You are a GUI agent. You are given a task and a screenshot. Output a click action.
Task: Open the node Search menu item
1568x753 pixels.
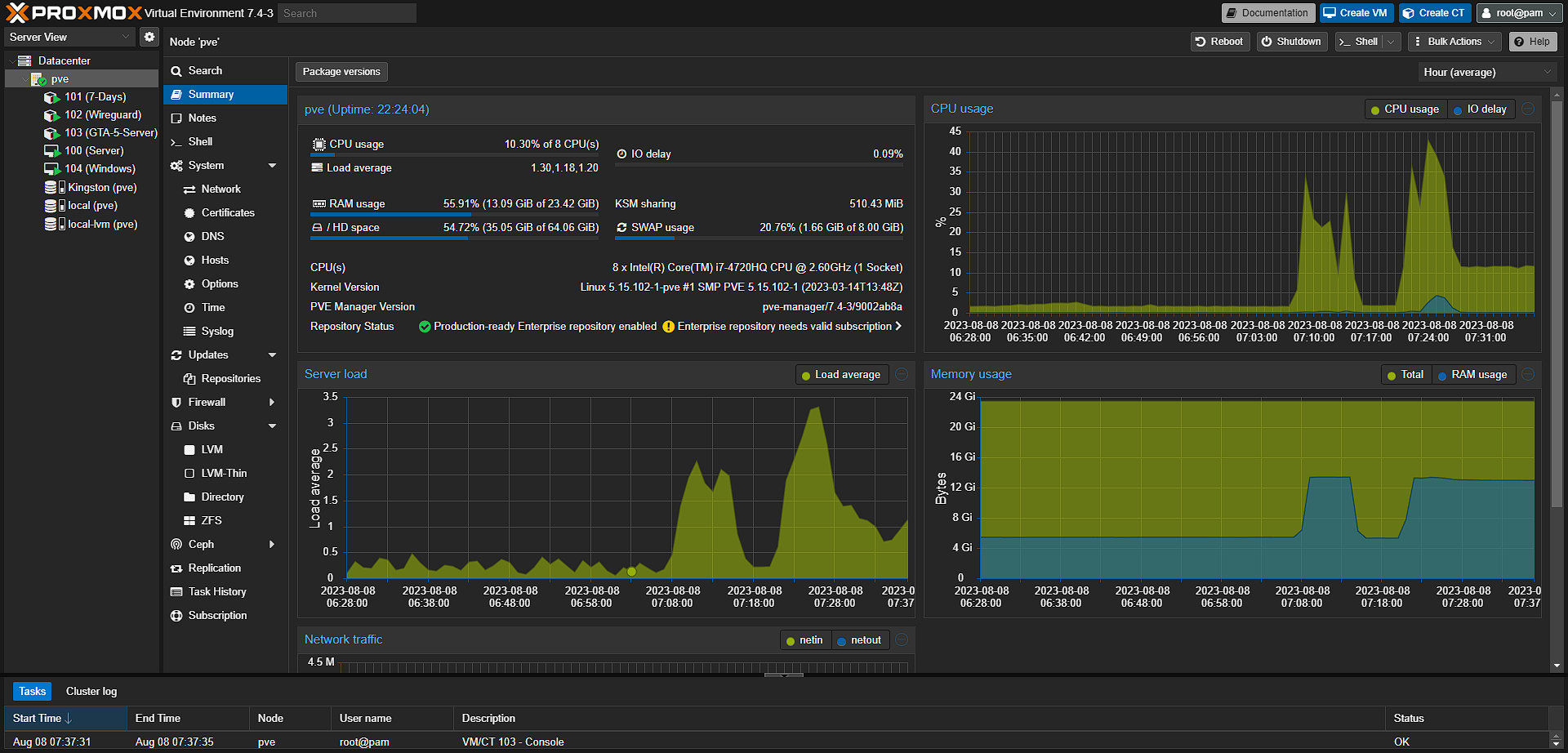pyautogui.click(x=225, y=71)
